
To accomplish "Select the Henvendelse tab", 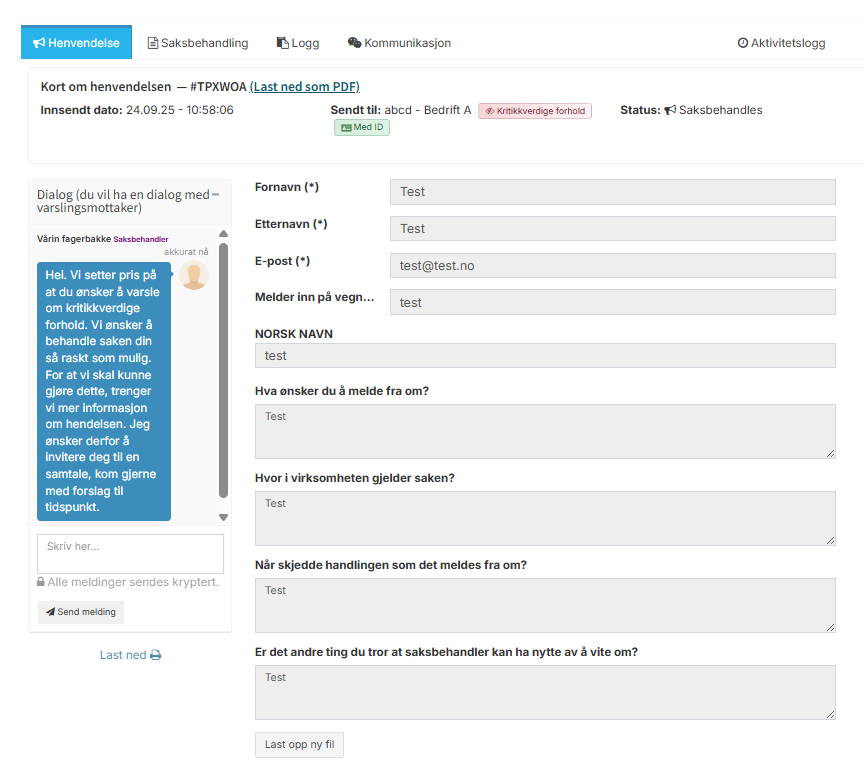I will pos(76,43).
